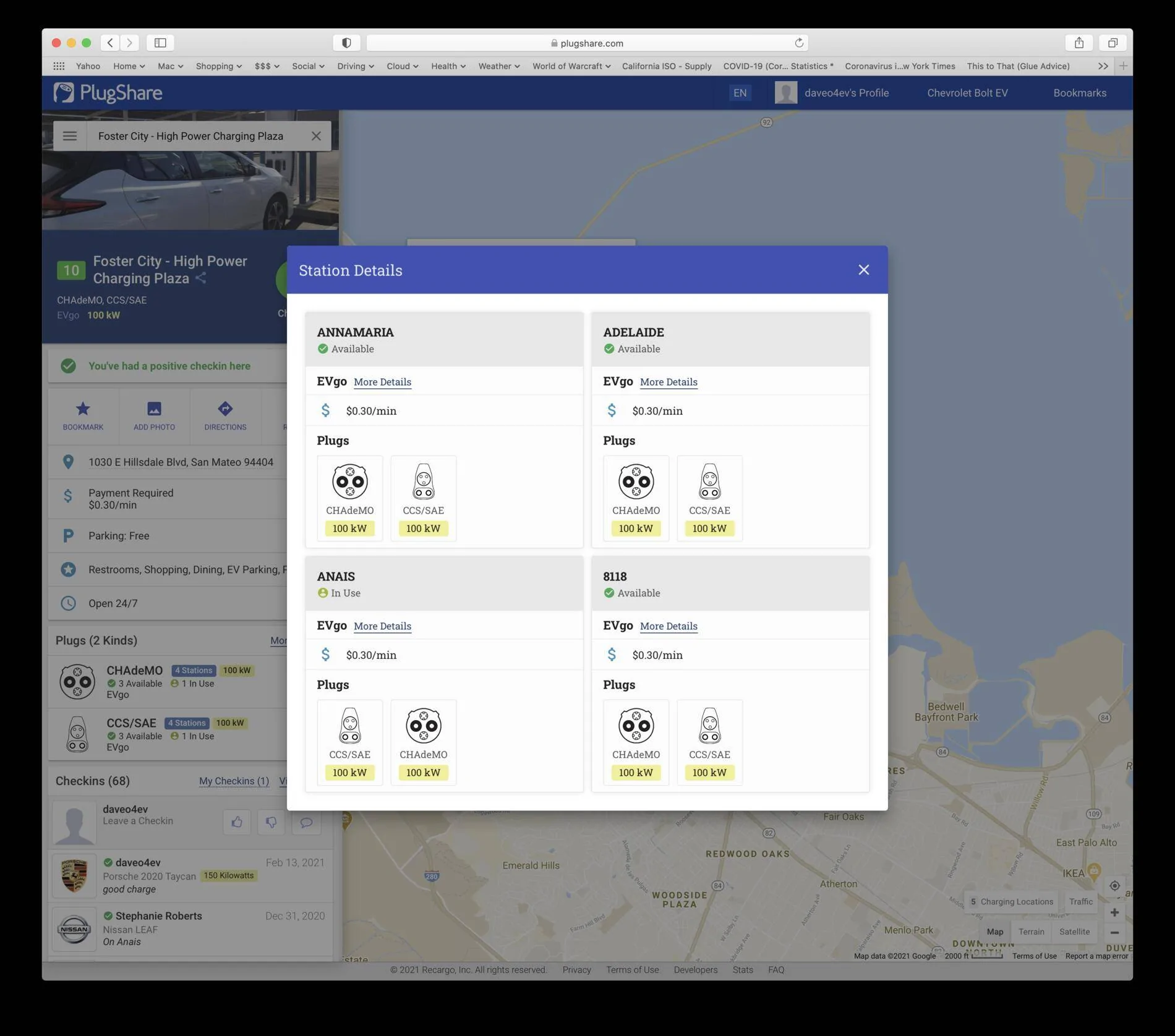The height and width of the screenshot is (1036, 1175).
Task: Open the Shopping bookmarks dropdown
Action: (x=219, y=66)
